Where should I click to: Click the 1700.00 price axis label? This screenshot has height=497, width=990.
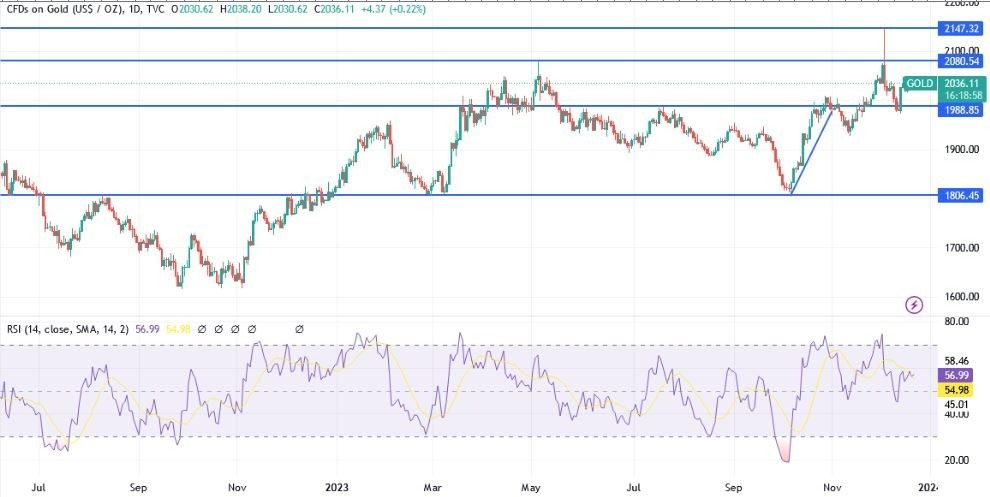pyautogui.click(x=960, y=248)
